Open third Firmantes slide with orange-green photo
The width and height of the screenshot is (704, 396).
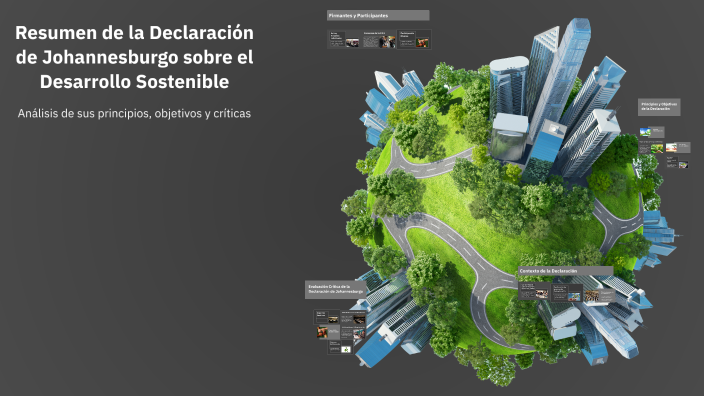pos(414,40)
